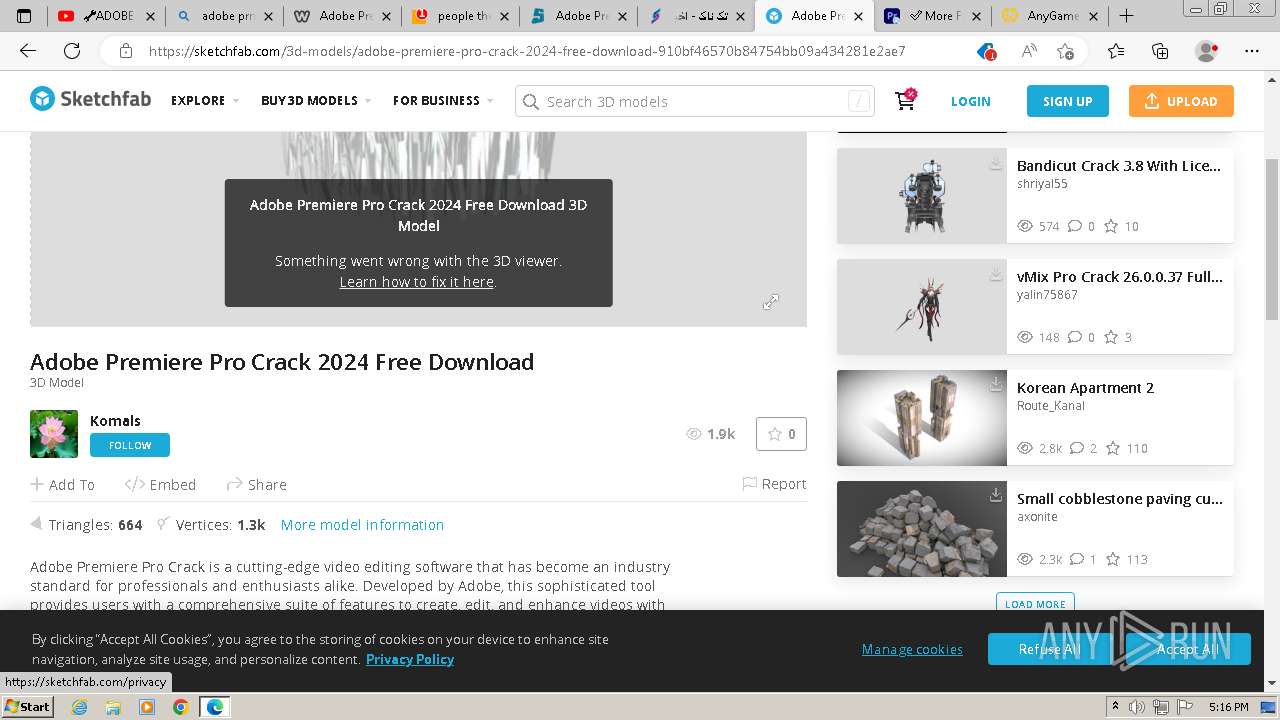Switch to the YouTube ADOBE tab

(x=106, y=16)
